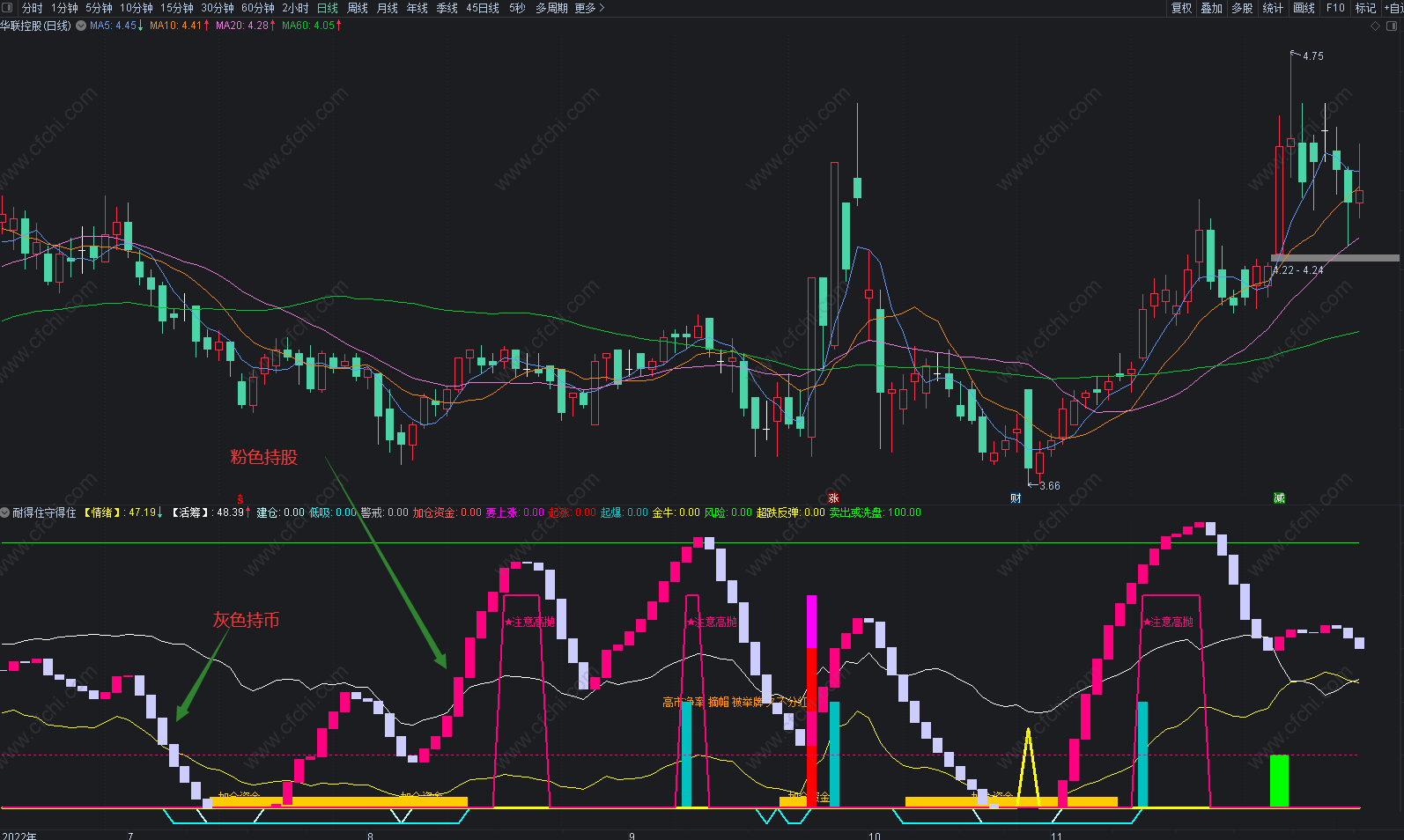Click the 耐得住守得住 indicator name

[x=44, y=512]
